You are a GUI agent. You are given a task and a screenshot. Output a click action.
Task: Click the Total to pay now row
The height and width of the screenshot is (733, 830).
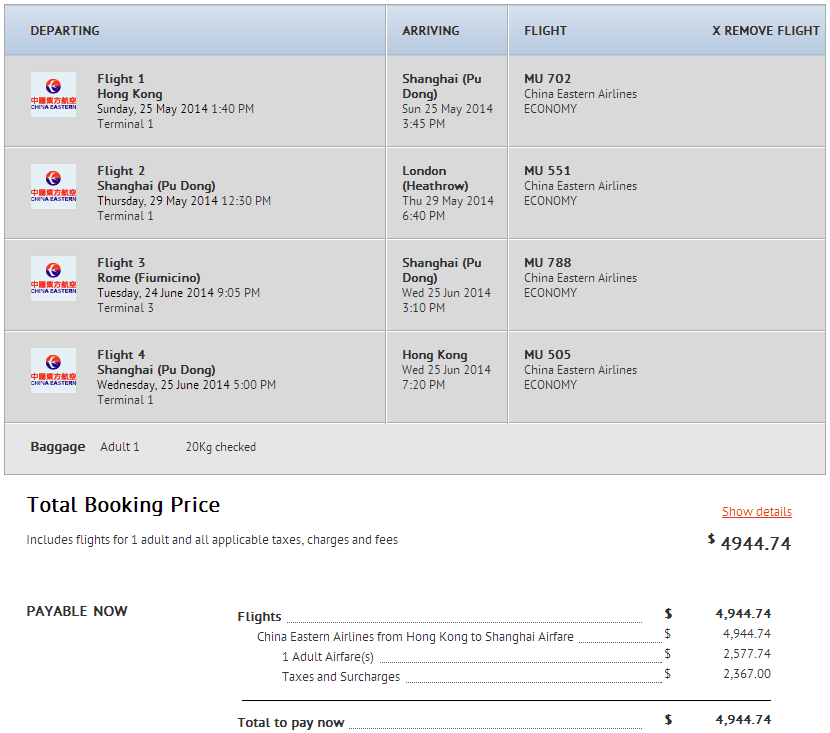click(x=291, y=722)
